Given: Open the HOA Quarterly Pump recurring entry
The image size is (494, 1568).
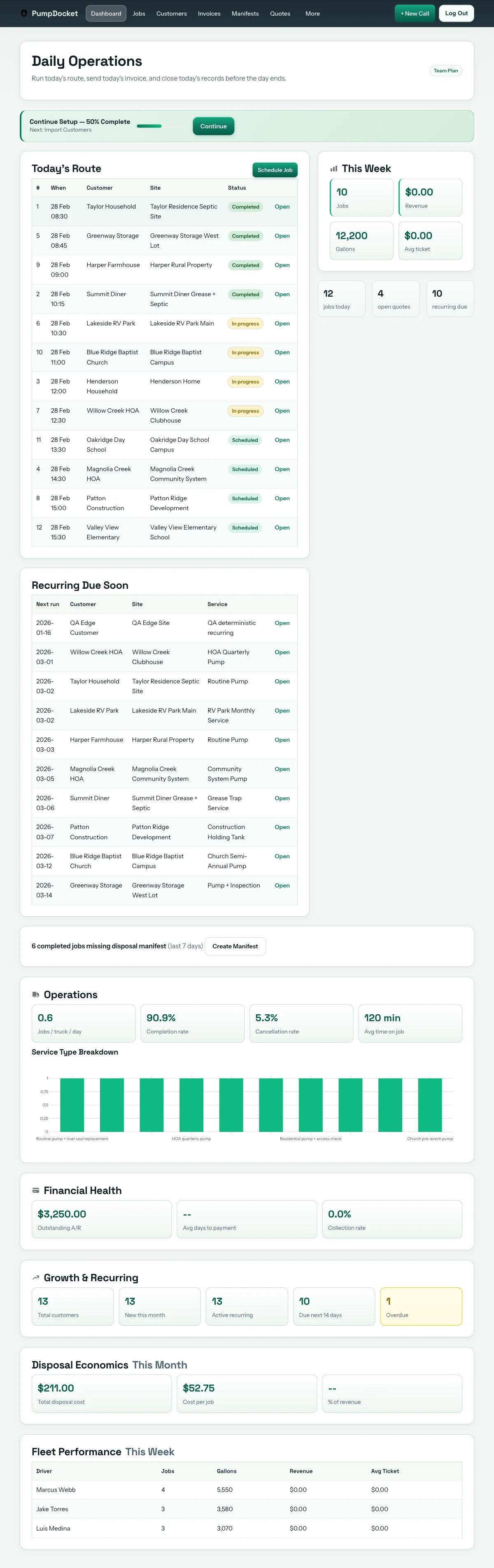Looking at the screenshot, I should (x=282, y=653).
